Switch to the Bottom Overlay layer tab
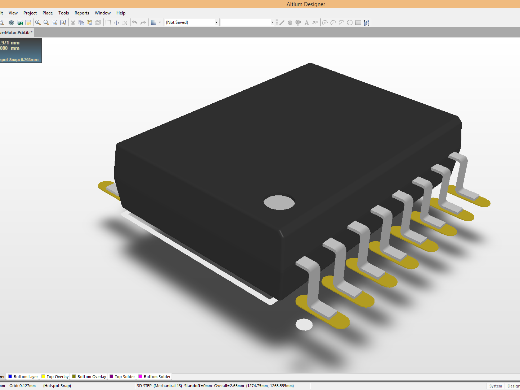The image size is (520, 390). point(89,376)
